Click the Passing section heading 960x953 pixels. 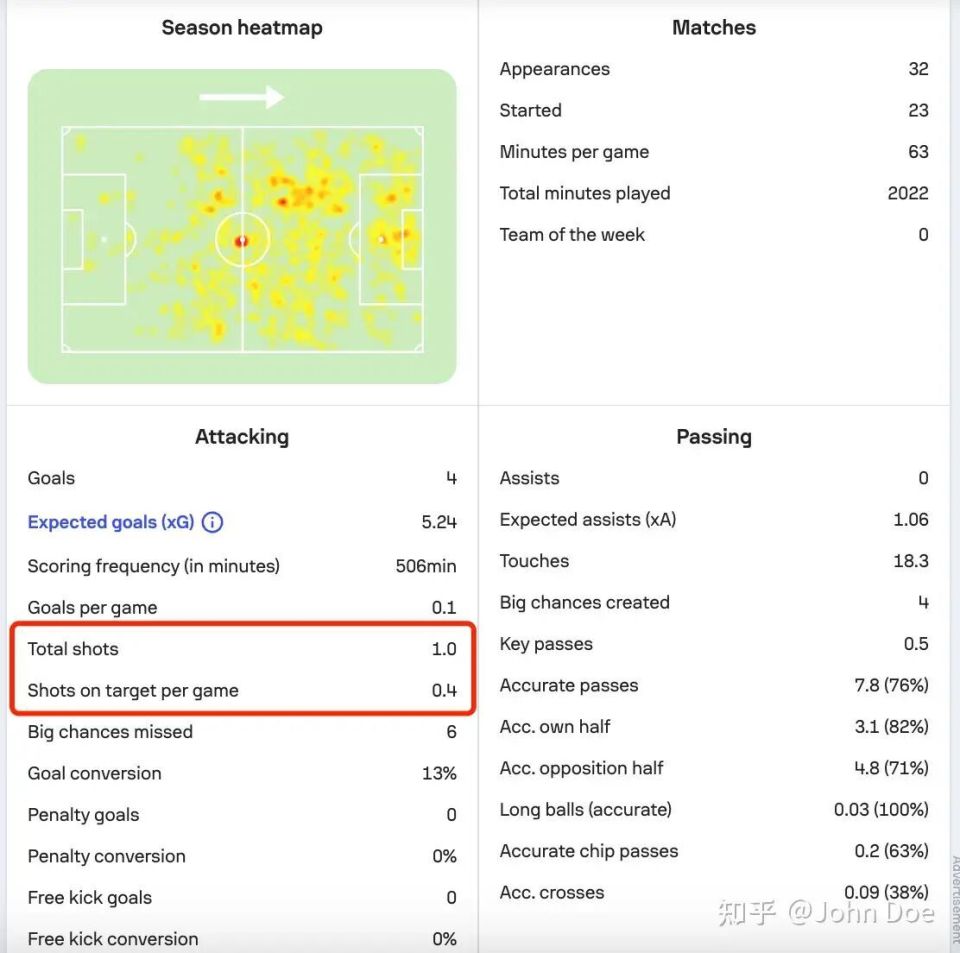(x=714, y=437)
